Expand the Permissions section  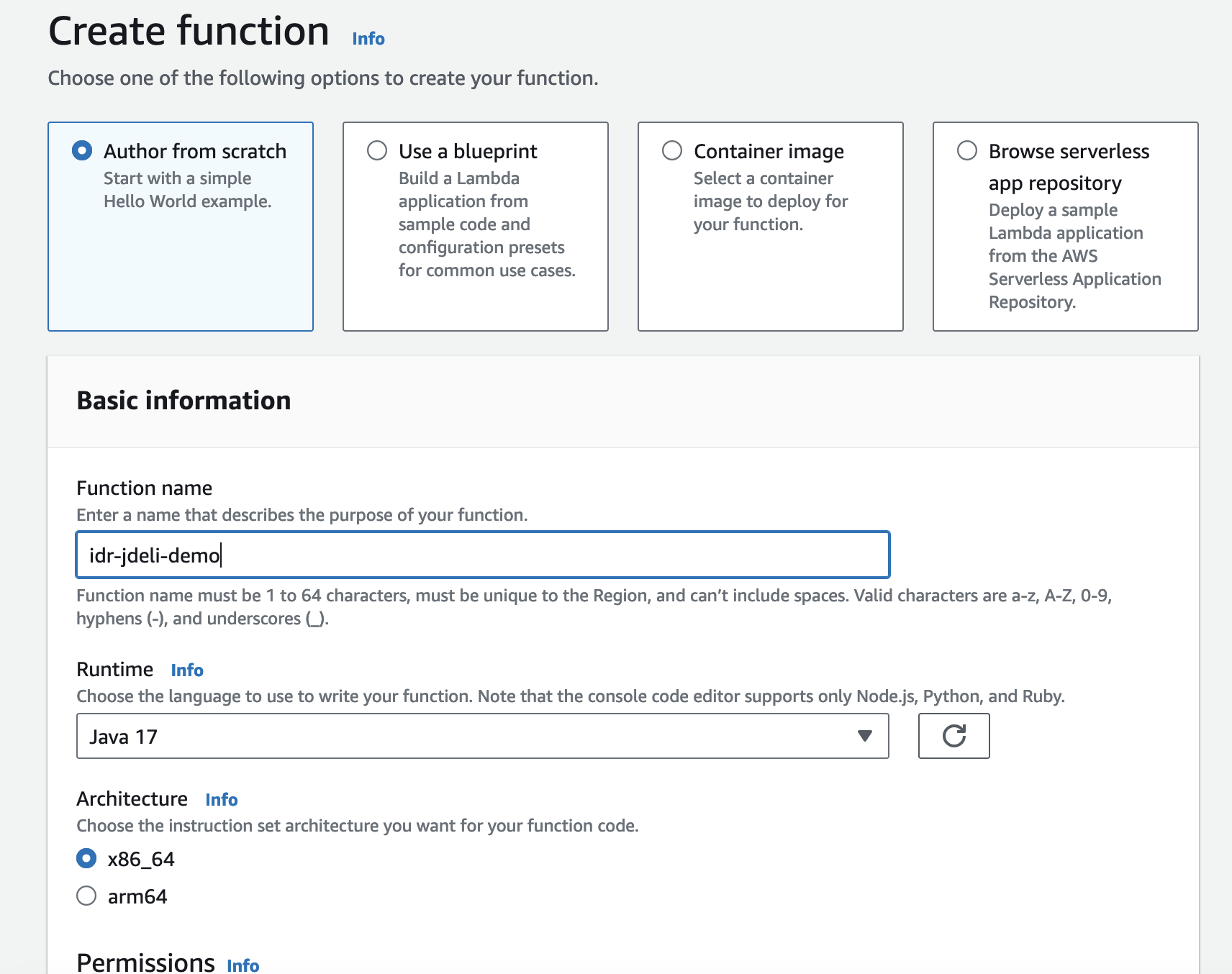(145, 962)
